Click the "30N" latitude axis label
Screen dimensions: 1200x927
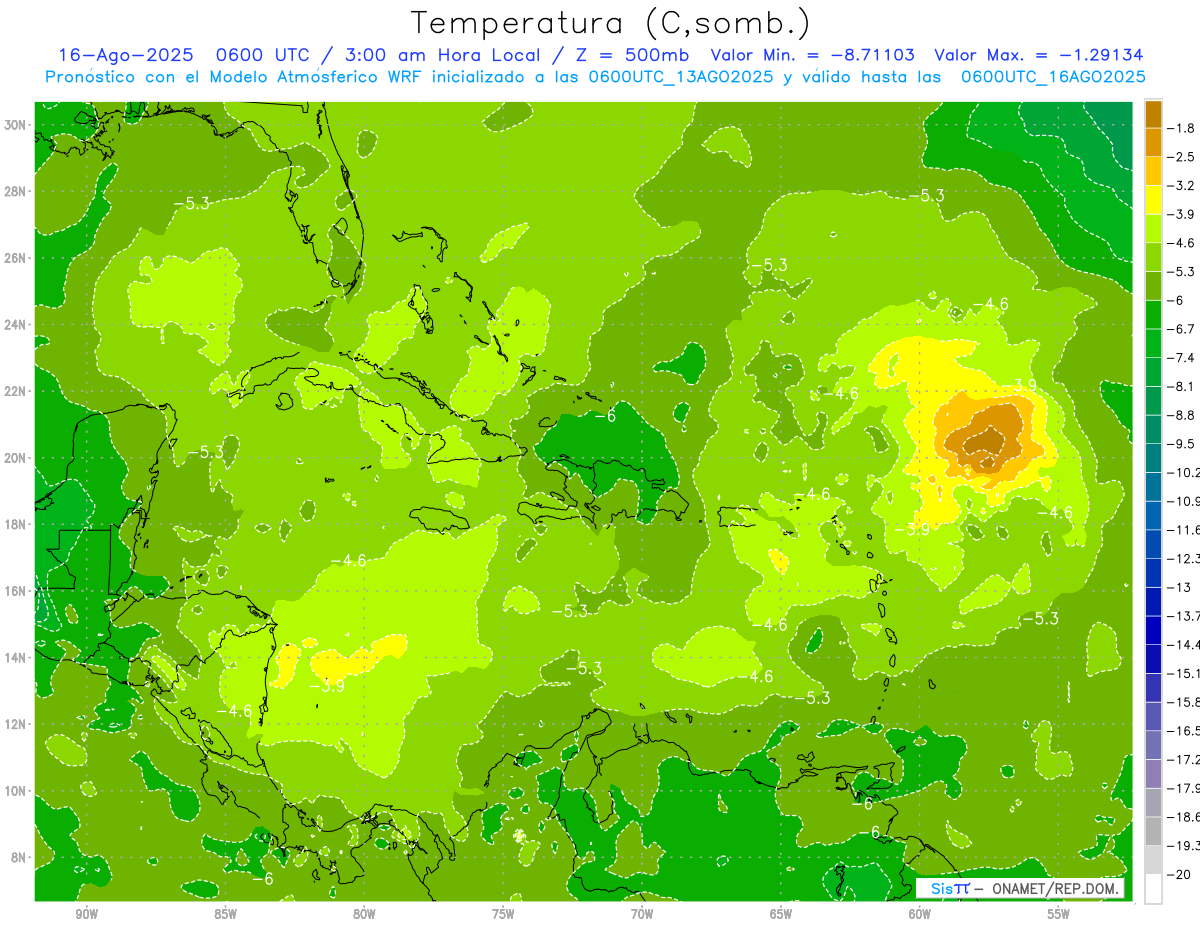(15, 125)
